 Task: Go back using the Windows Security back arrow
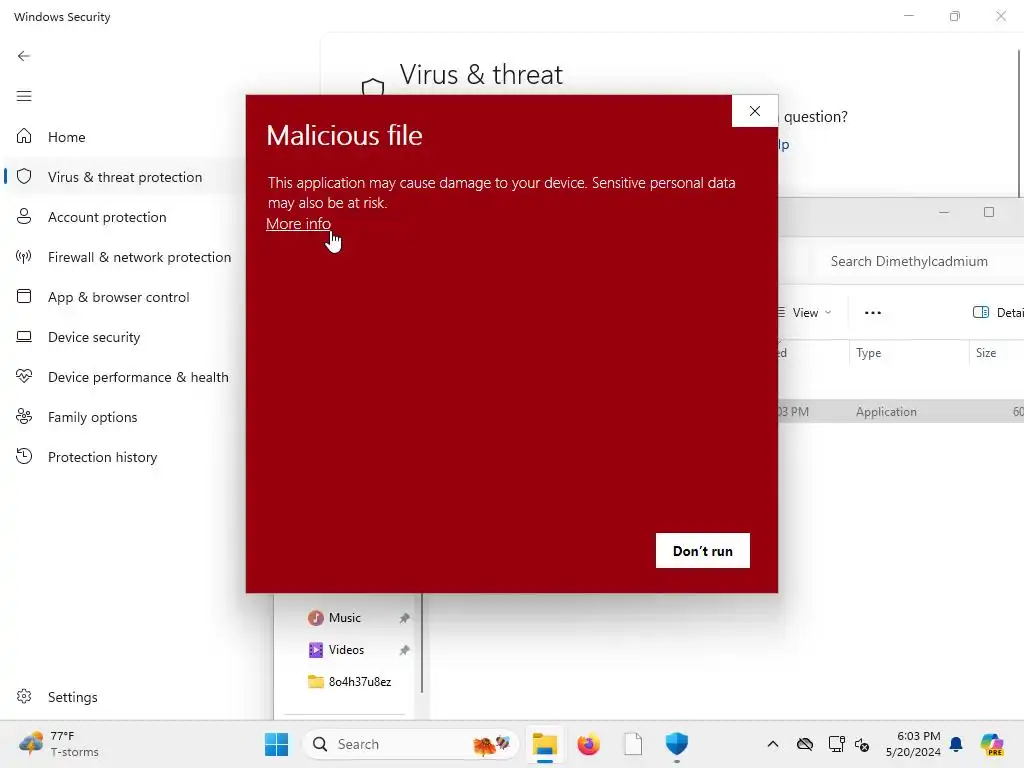(24, 56)
